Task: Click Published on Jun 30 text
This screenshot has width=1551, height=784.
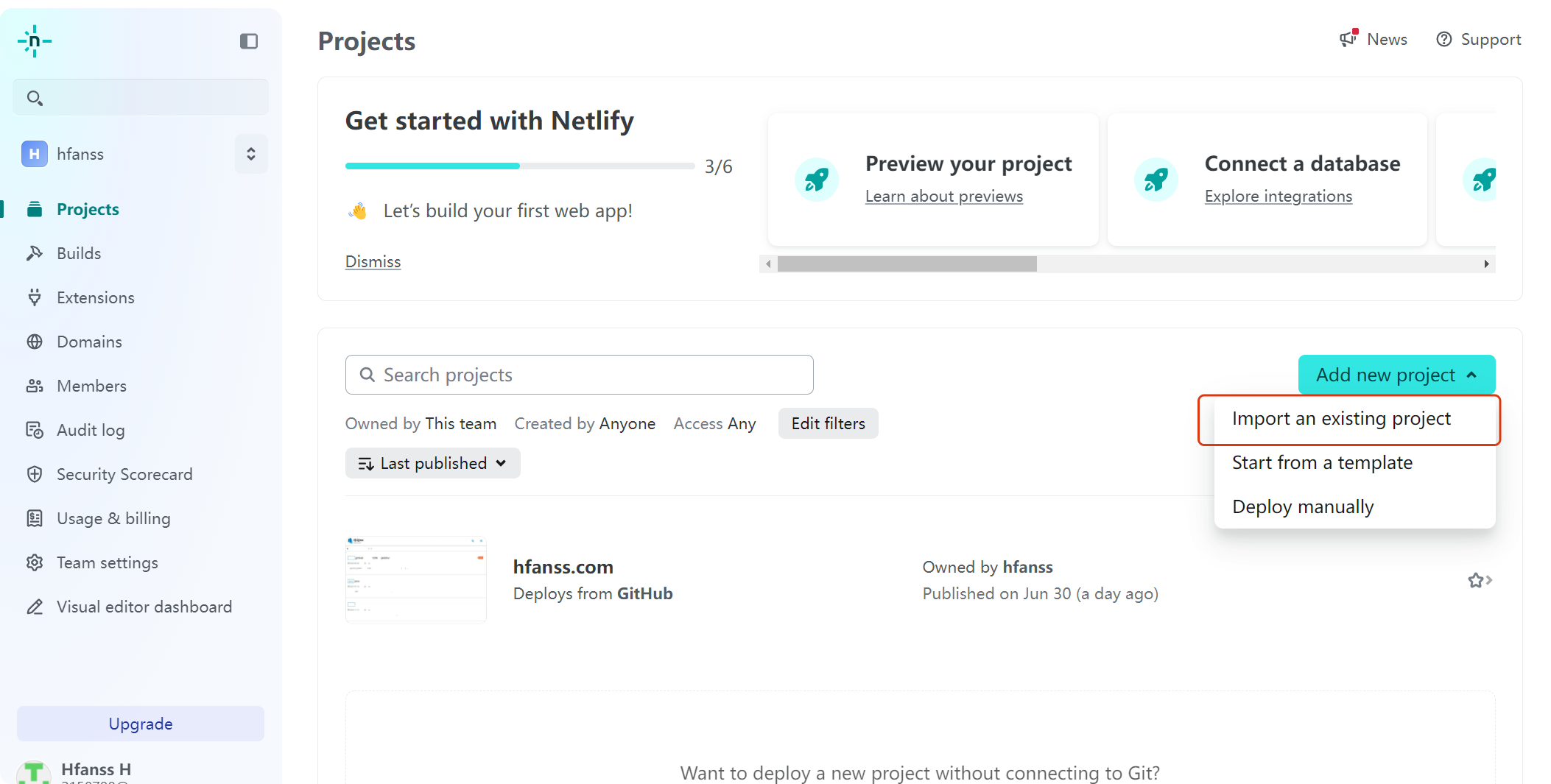Action: pos(1040,593)
